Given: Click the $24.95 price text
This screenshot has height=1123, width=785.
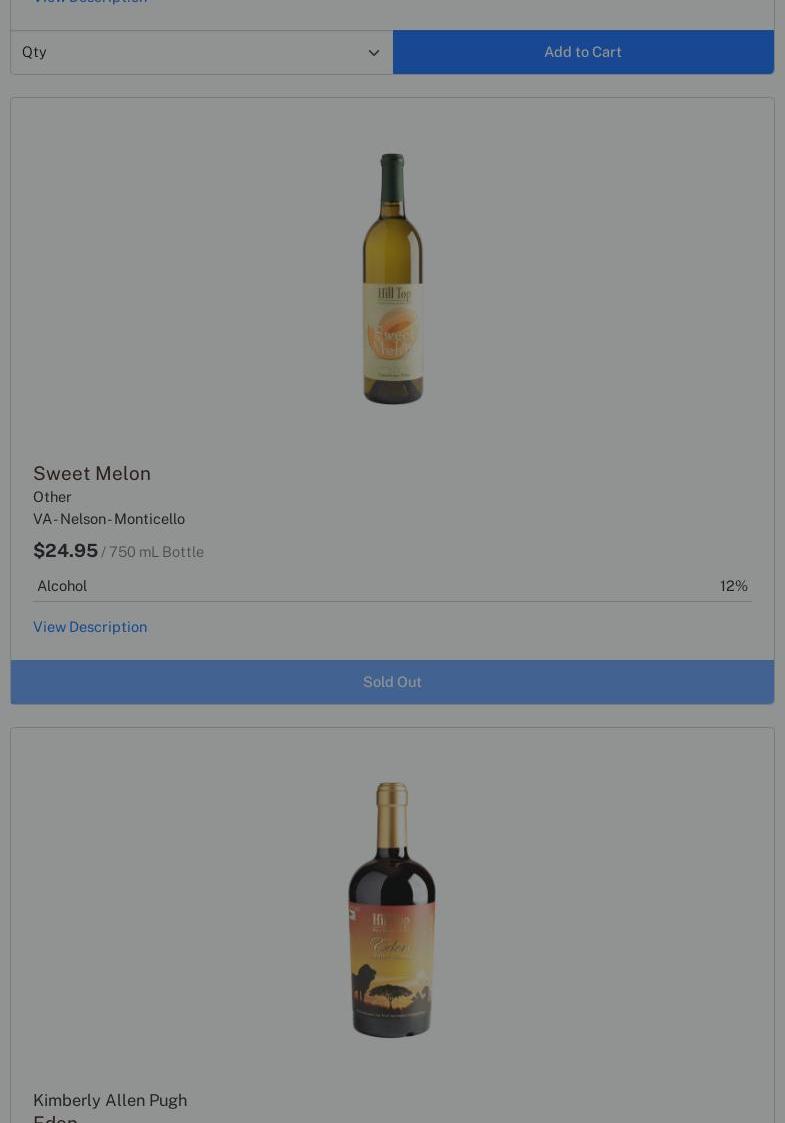Looking at the screenshot, I should [65, 551].
